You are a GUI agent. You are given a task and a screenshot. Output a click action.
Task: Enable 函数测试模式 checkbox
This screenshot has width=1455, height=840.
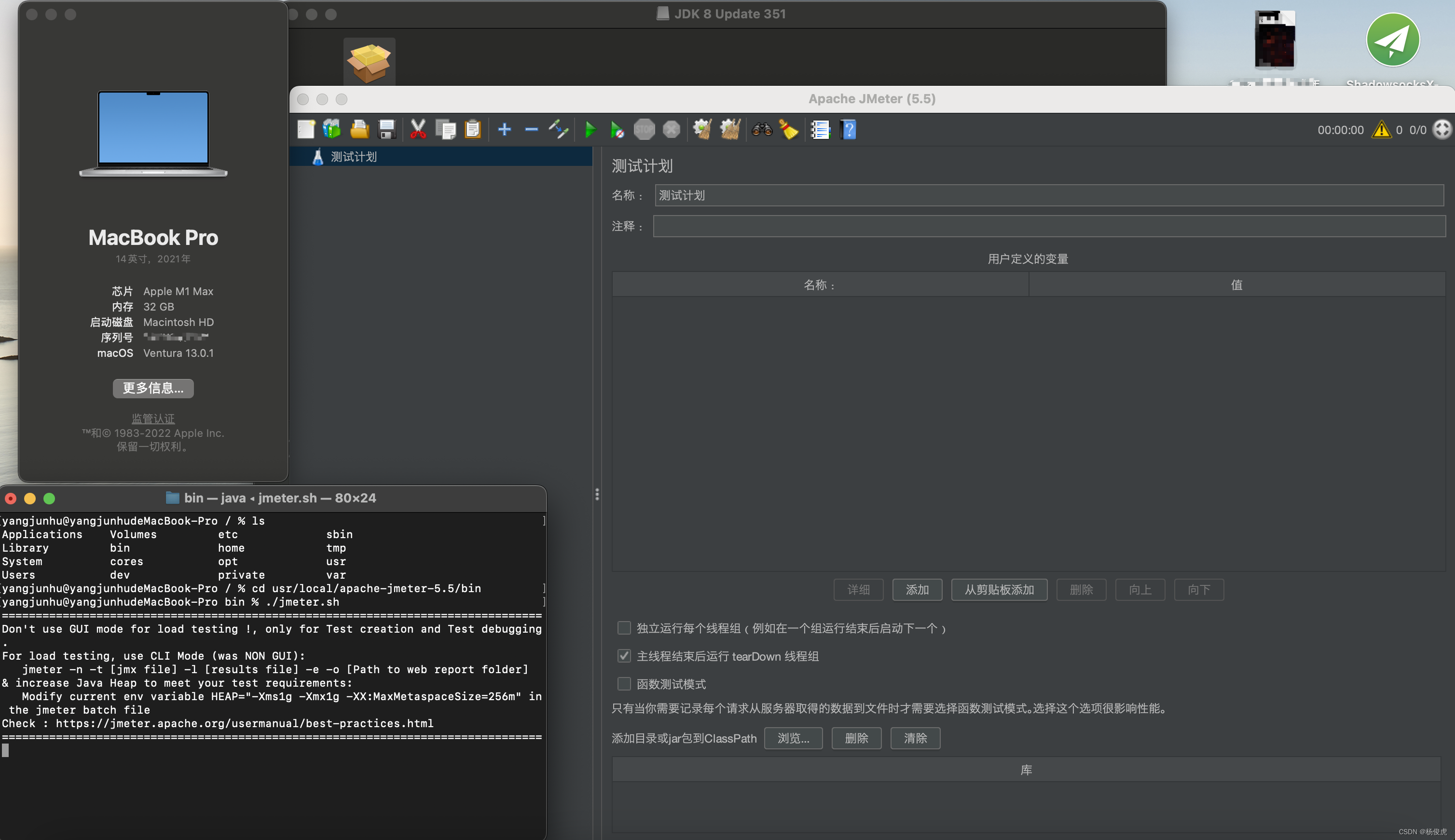(624, 683)
